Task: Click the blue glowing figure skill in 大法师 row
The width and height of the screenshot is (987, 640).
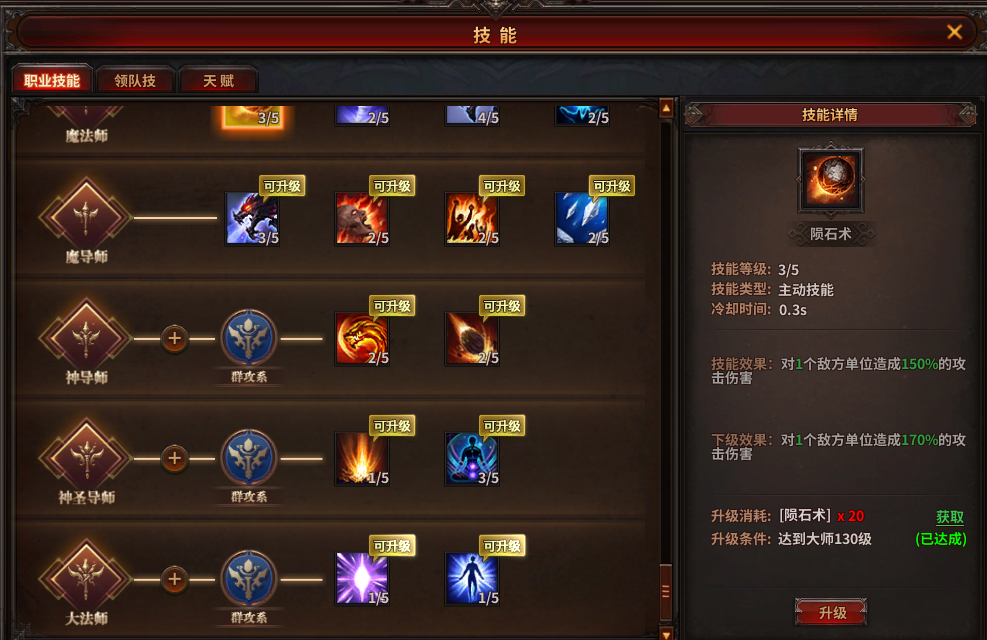Action: [472, 578]
